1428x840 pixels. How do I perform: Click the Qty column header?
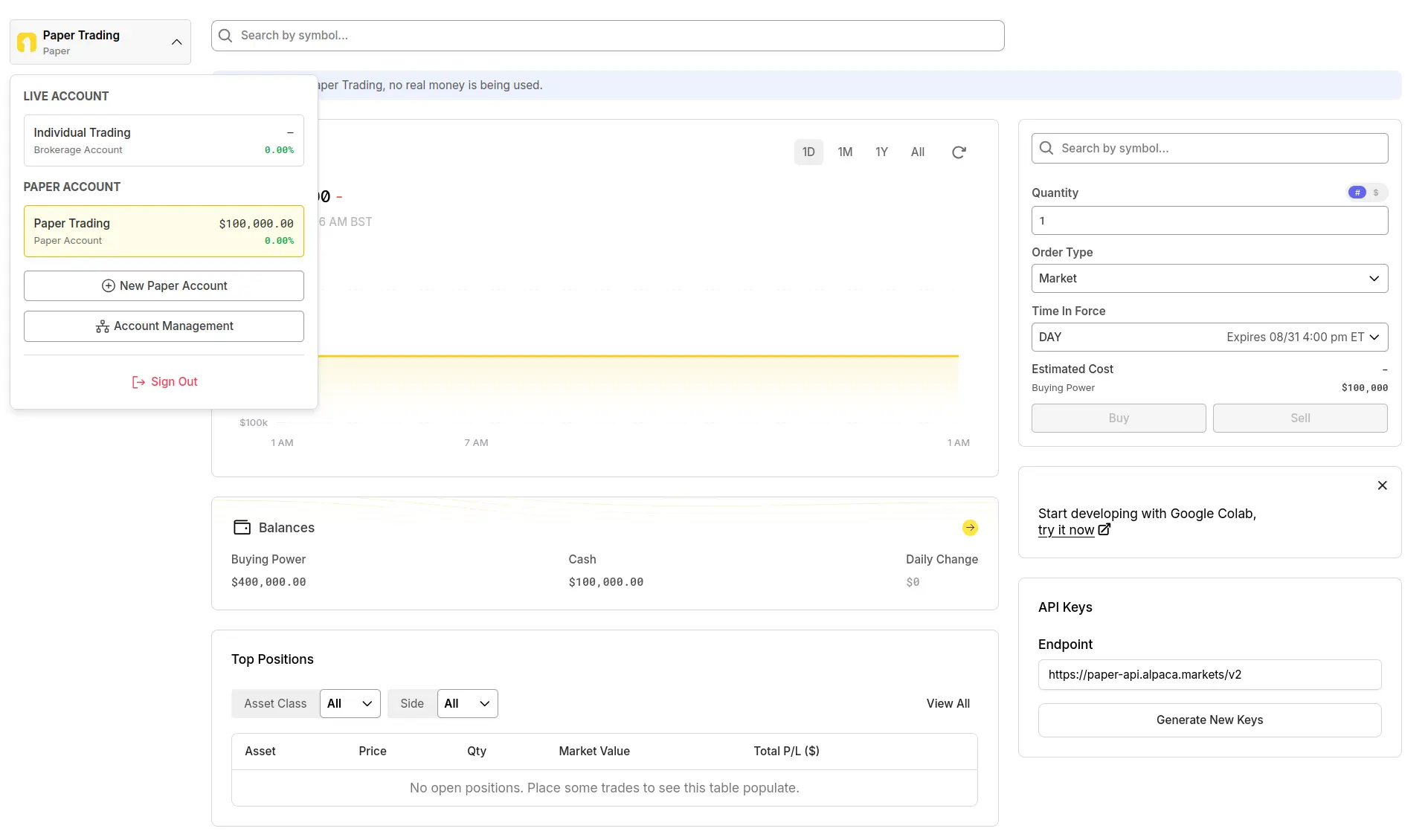pos(477,752)
